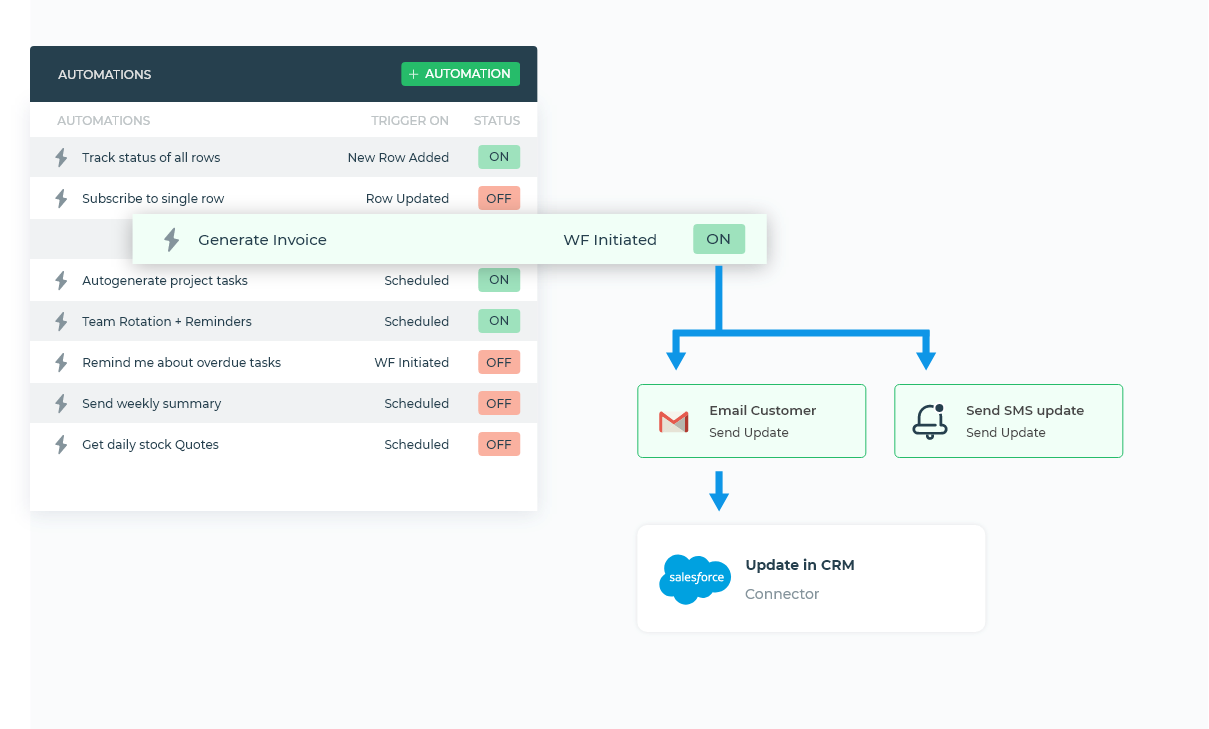Toggle OFF status for Remind me about overdue tasks
This screenshot has height=729, width=1209.
tap(499, 362)
